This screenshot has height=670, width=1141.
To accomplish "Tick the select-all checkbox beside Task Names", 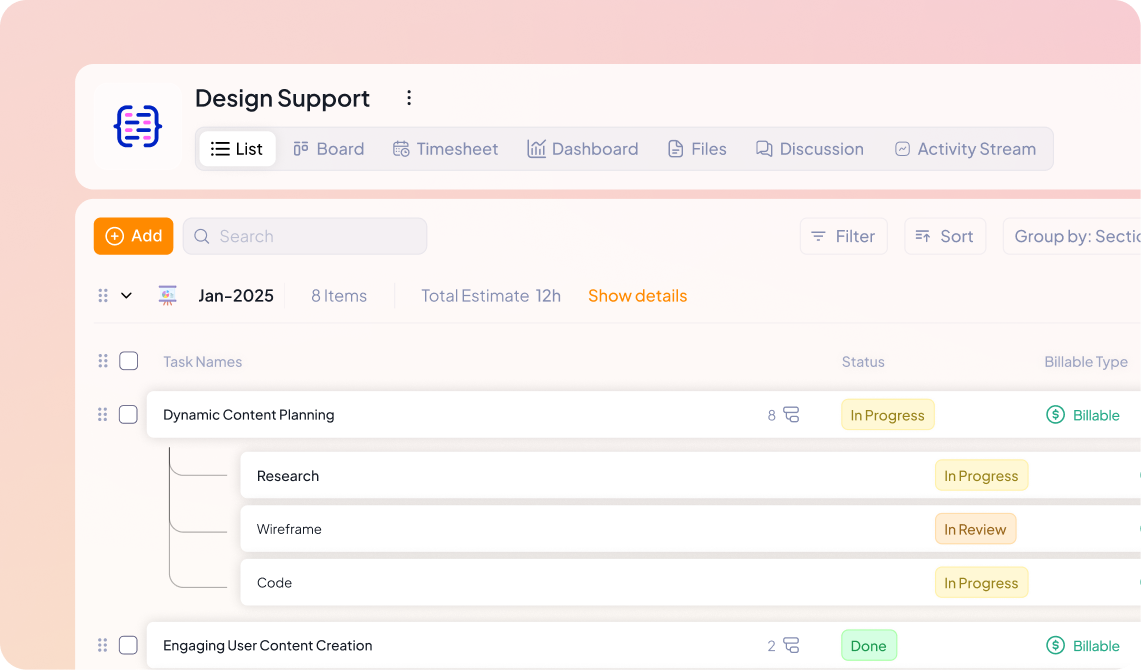I will point(129,361).
